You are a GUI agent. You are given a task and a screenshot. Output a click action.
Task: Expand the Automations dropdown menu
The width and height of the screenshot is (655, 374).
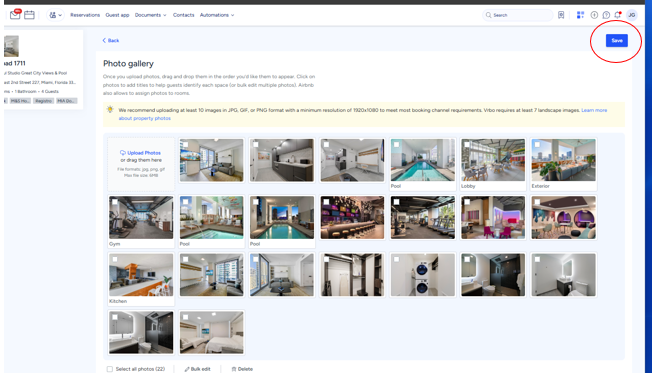(x=217, y=15)
